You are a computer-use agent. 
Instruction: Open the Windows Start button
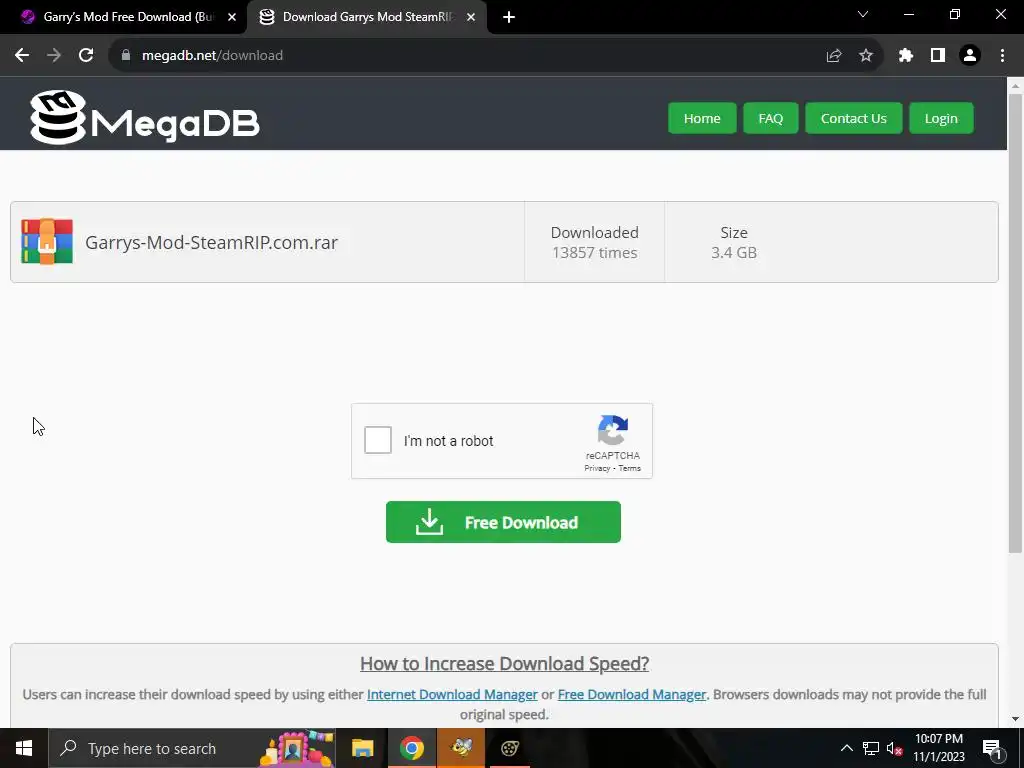point(24,748)
